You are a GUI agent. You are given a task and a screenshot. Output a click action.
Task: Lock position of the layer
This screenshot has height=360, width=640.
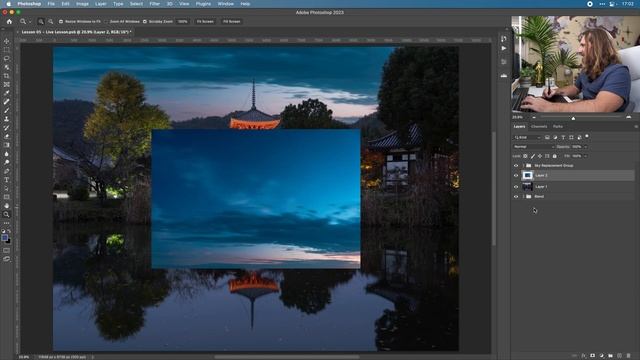[x=540, y=156]
